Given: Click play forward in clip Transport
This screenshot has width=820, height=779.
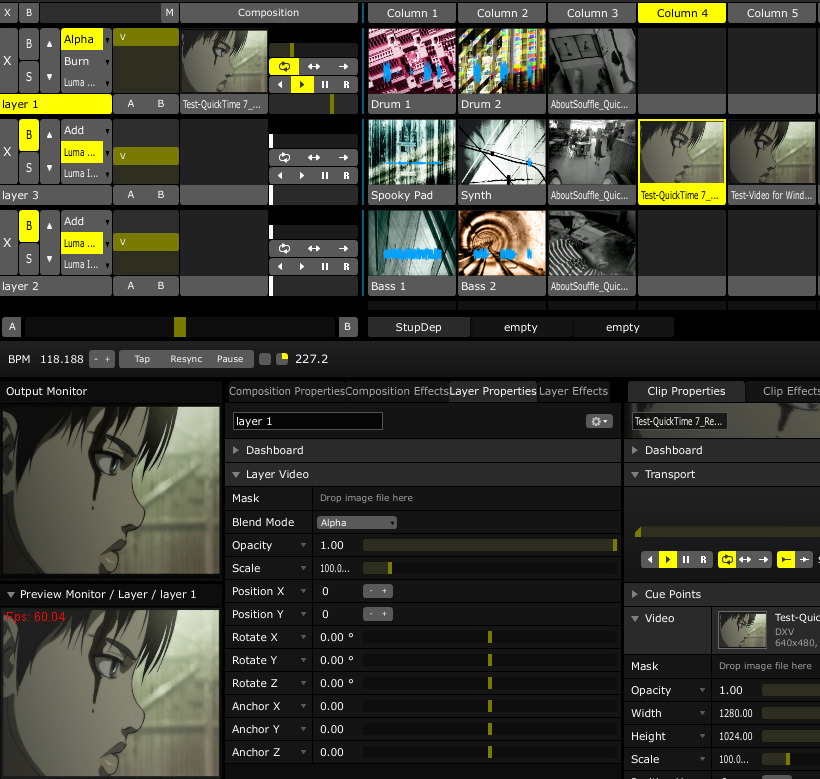Looking at the screenshot, I should 667,559.
